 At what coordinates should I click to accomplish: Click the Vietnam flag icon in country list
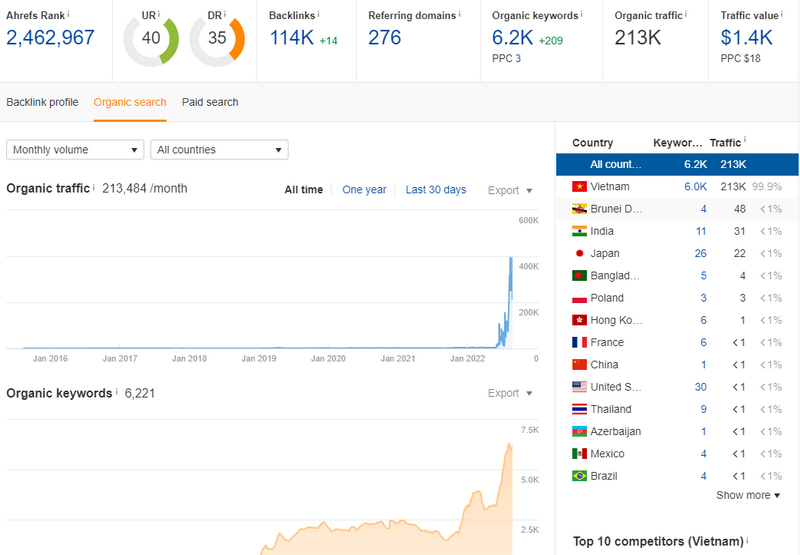click(579, 187)
